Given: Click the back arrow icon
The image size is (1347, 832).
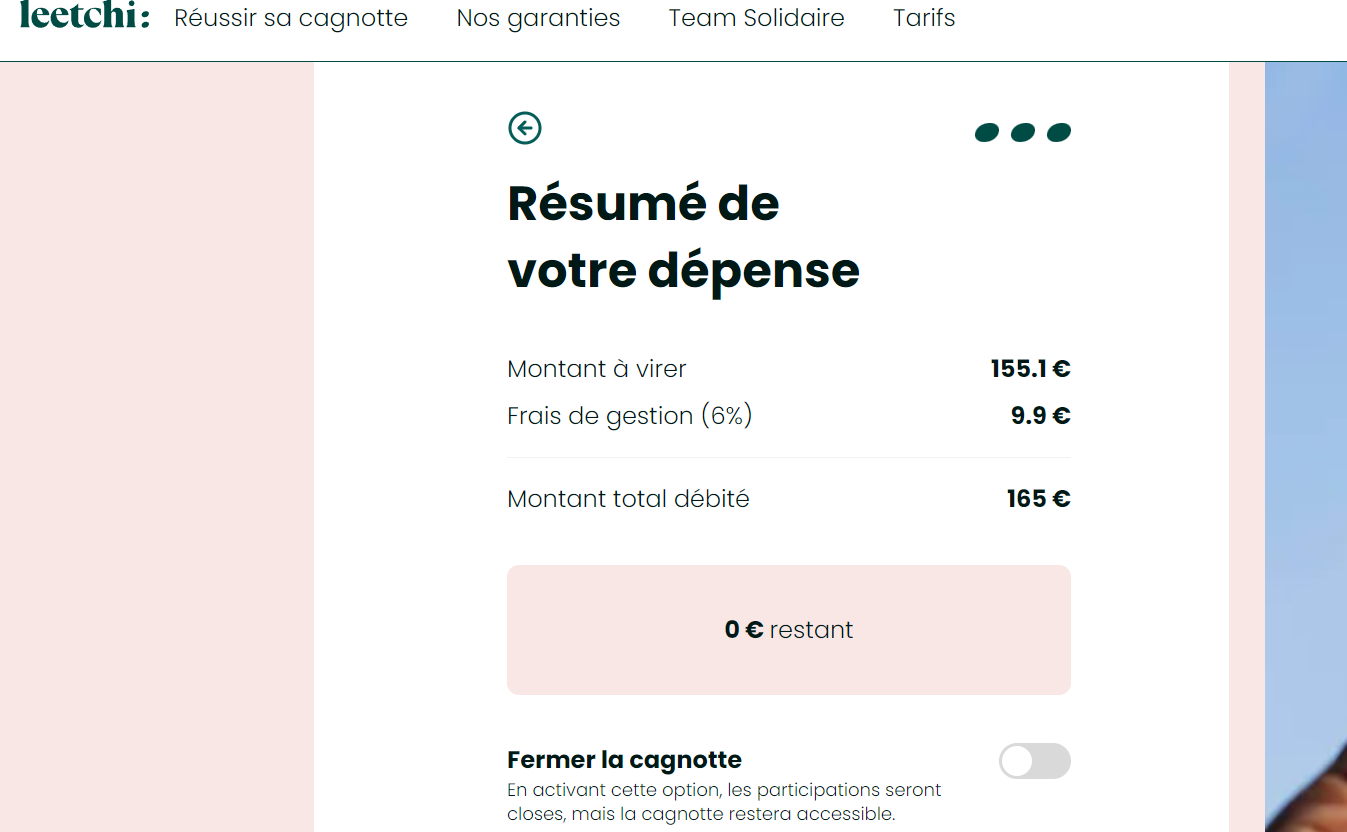Looking at the screenshot, I should (x=524, y=128).
